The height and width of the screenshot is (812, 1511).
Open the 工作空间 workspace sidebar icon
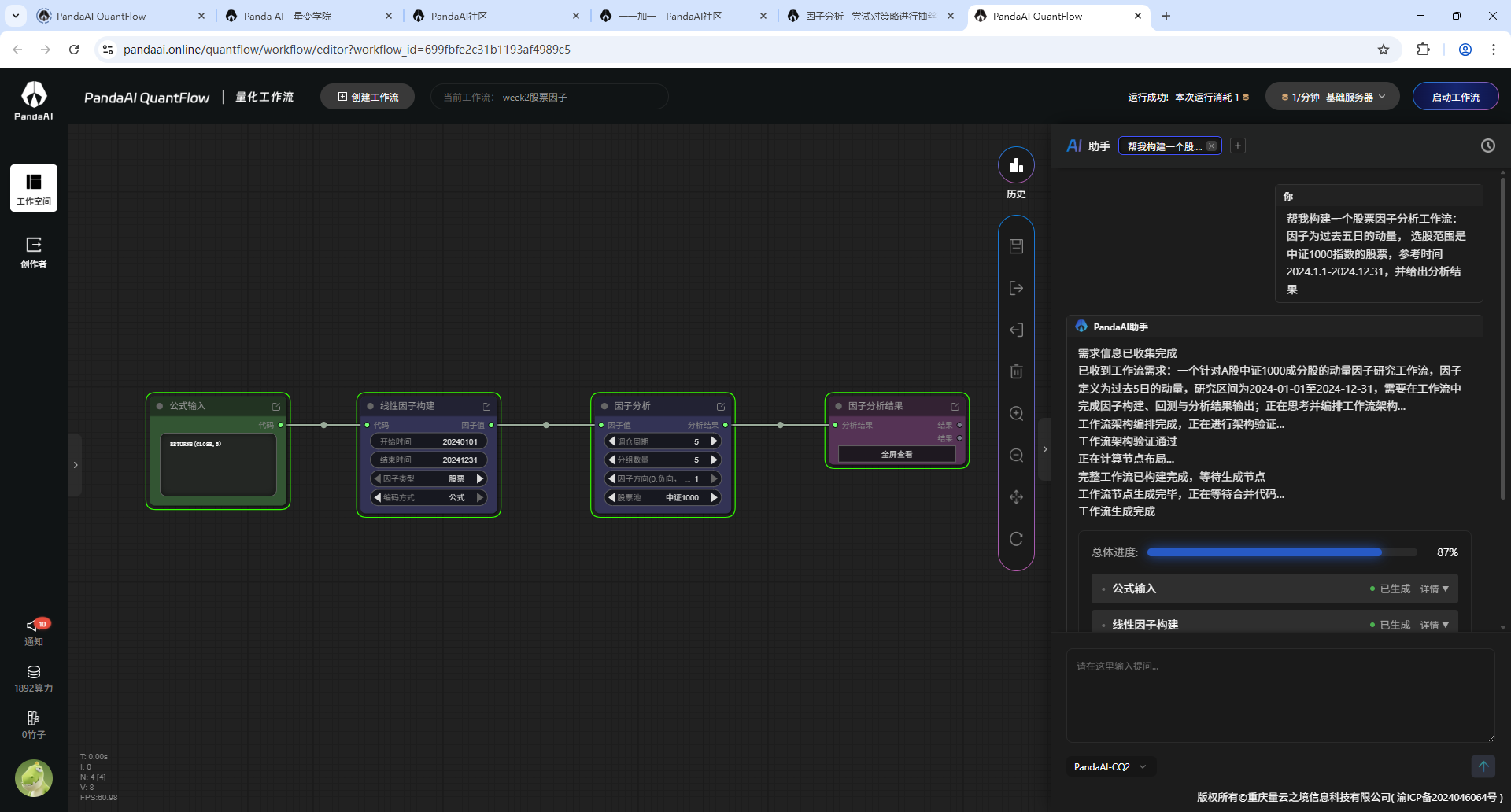click(x=34, y=188)
